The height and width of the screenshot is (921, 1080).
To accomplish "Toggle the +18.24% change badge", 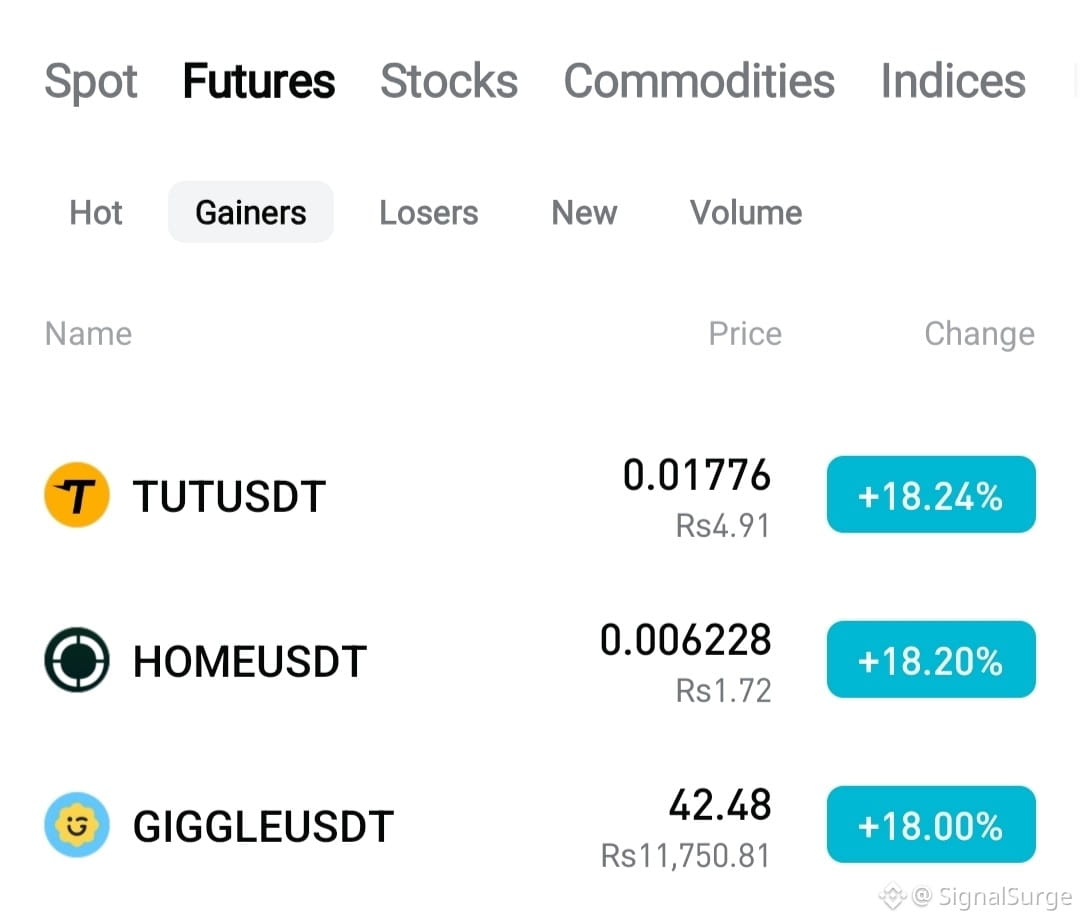I will 931,495.
